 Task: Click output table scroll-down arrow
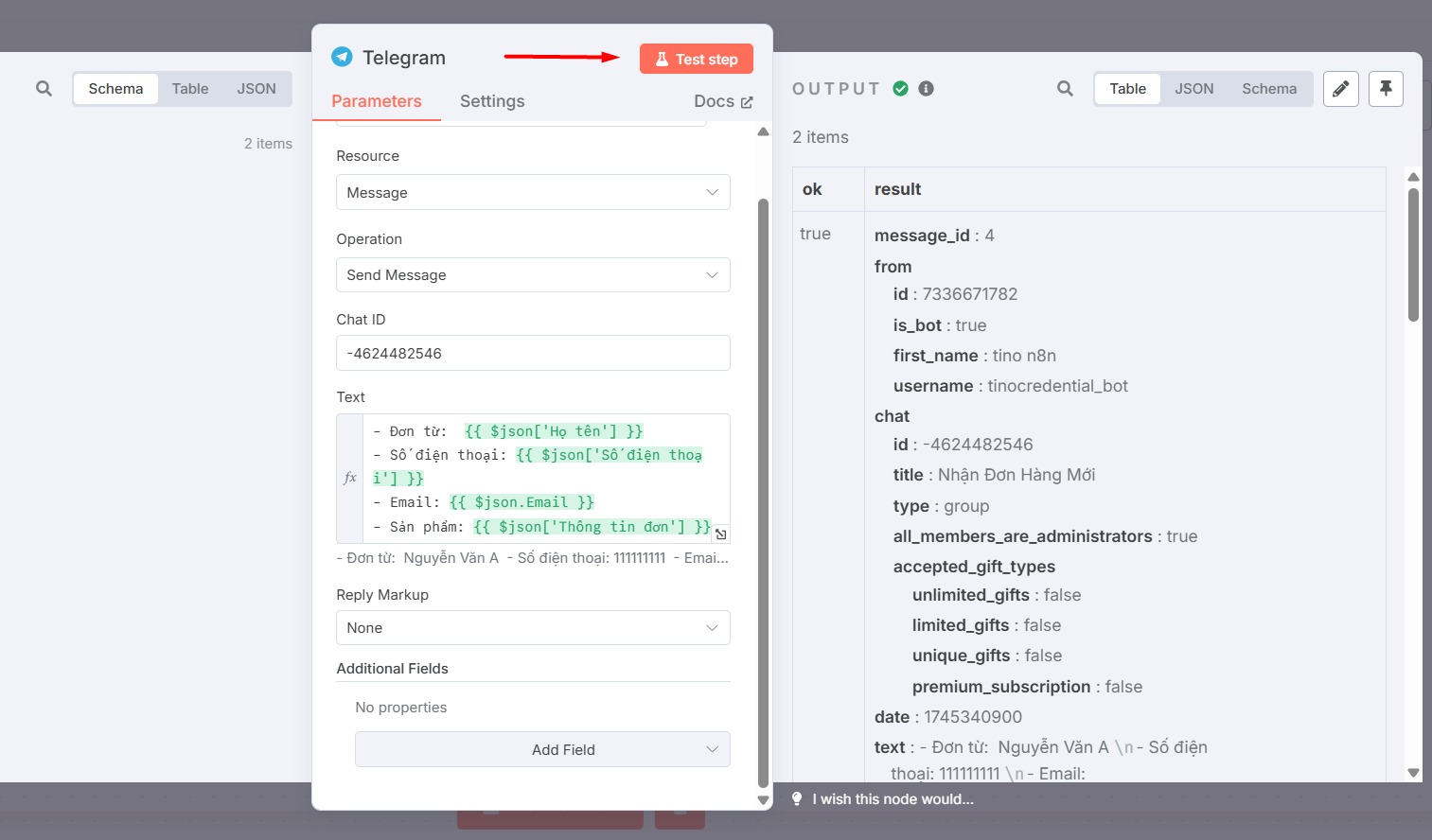1413,773
